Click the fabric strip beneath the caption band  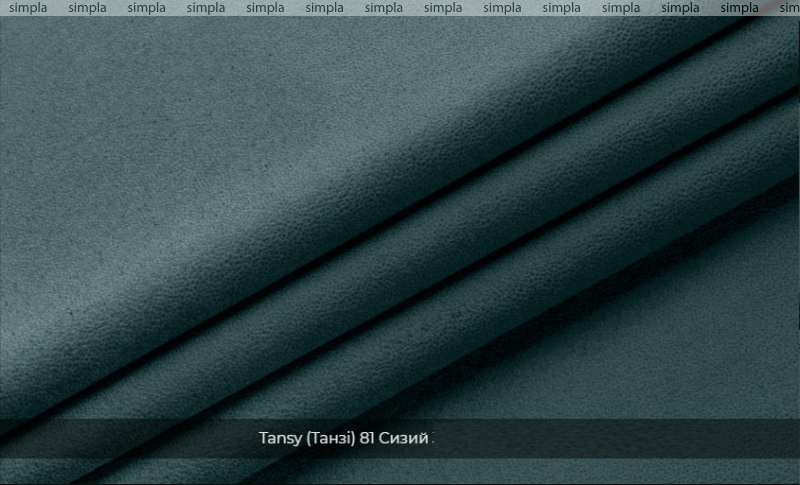(x=400, y=472)
